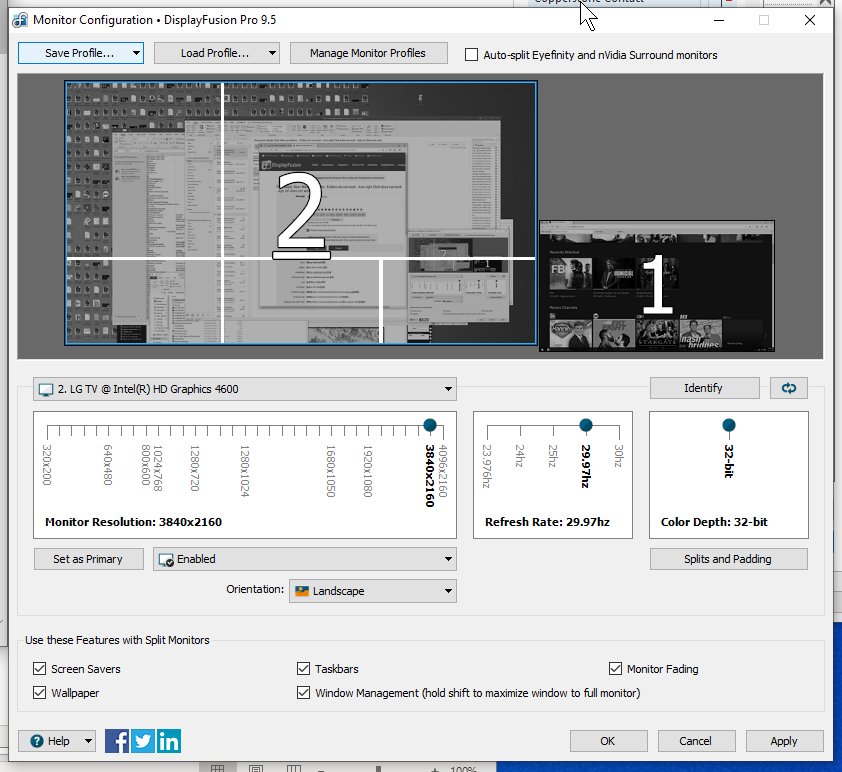Uncheck the Screen Savers checkbox
Viewport: 842px width, 772px height.
coord(40,669)
